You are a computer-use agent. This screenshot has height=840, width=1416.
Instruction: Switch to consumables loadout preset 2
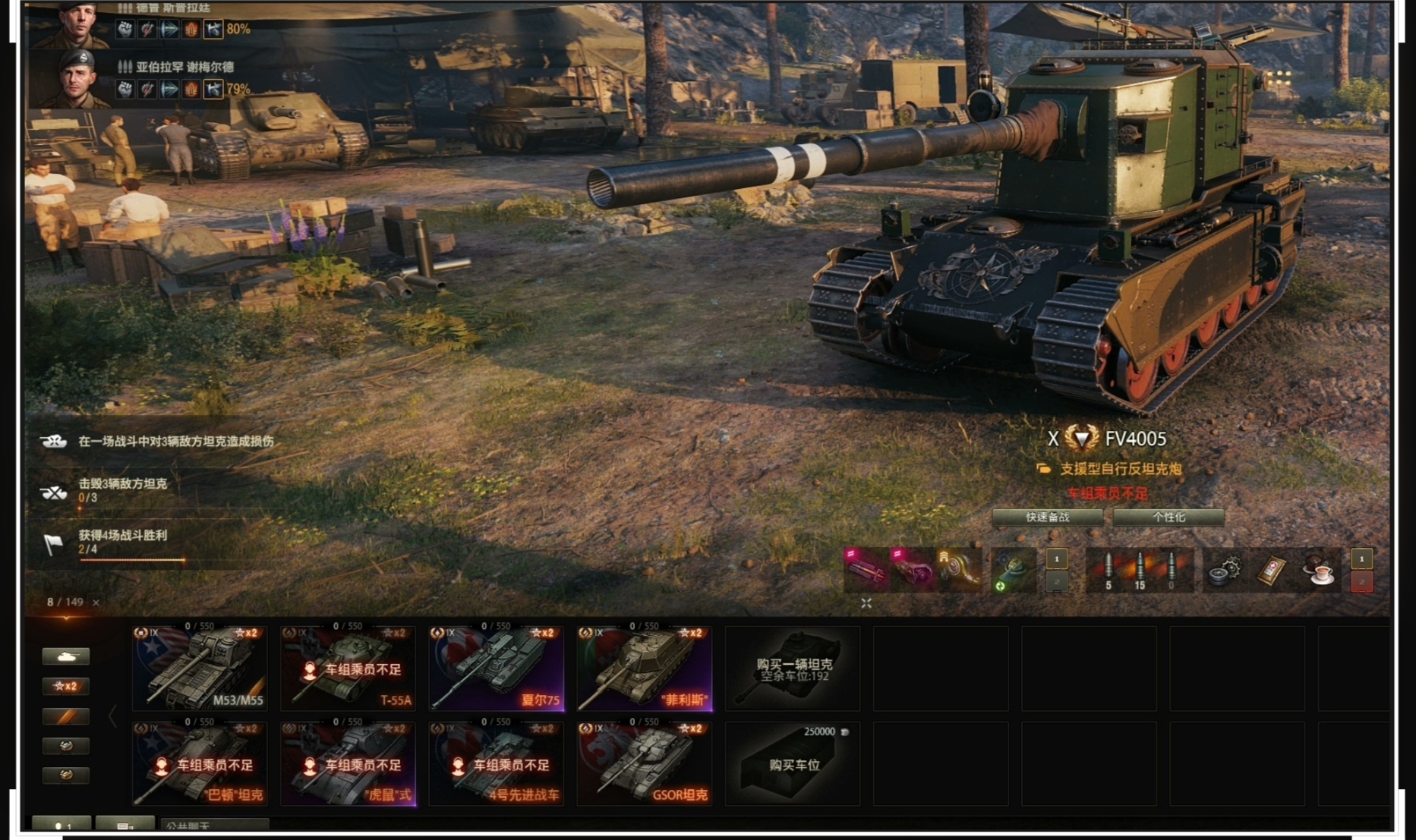click(x=1361, y=581)
